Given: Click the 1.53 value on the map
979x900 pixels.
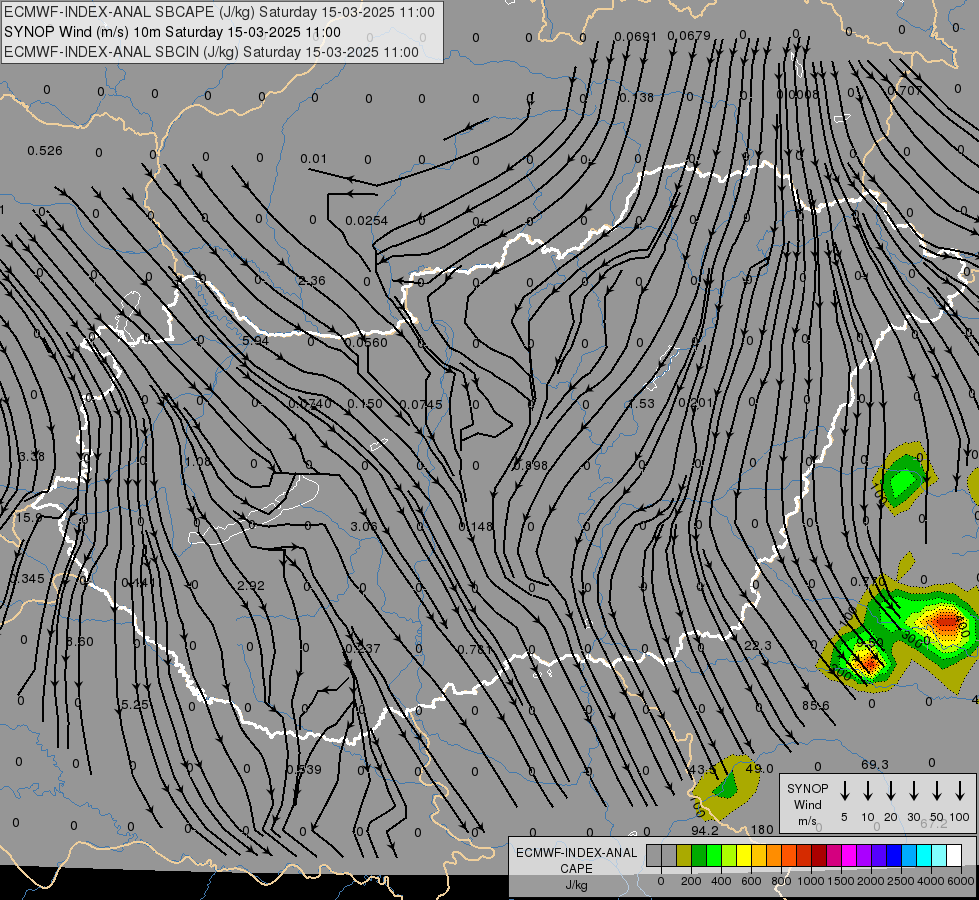Looking at the screenshot, I should coord(641,403).
